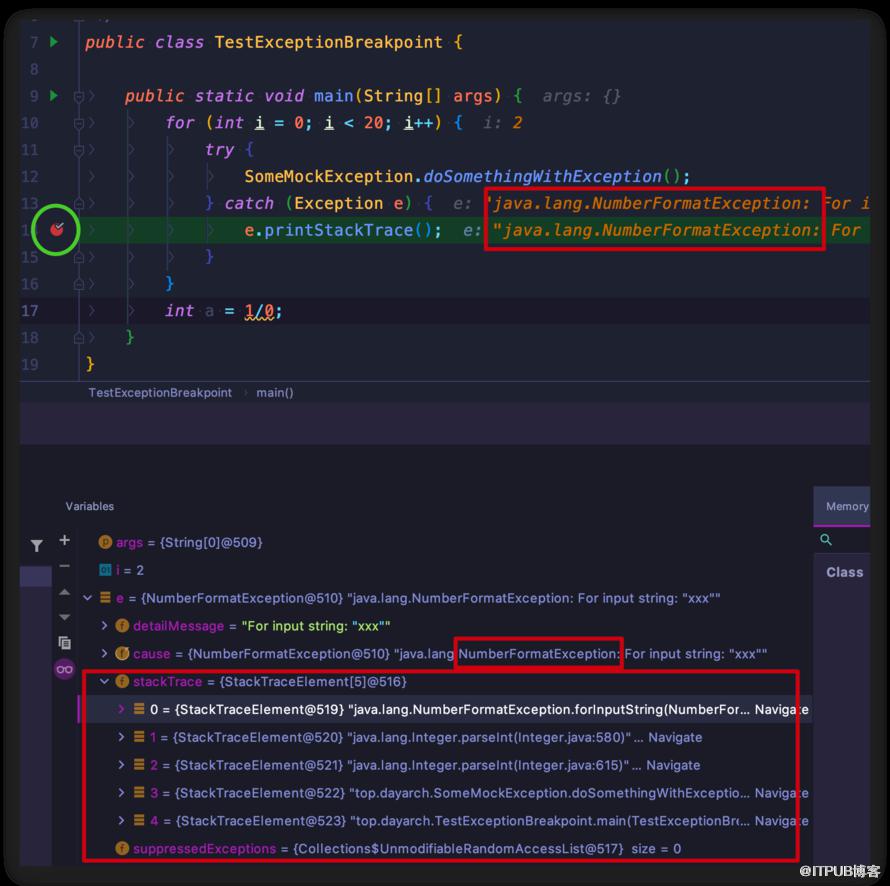Viewport: 890px width, 886px height.
Task: Run the main method from gutter arrow
Action: click(54, 95)
